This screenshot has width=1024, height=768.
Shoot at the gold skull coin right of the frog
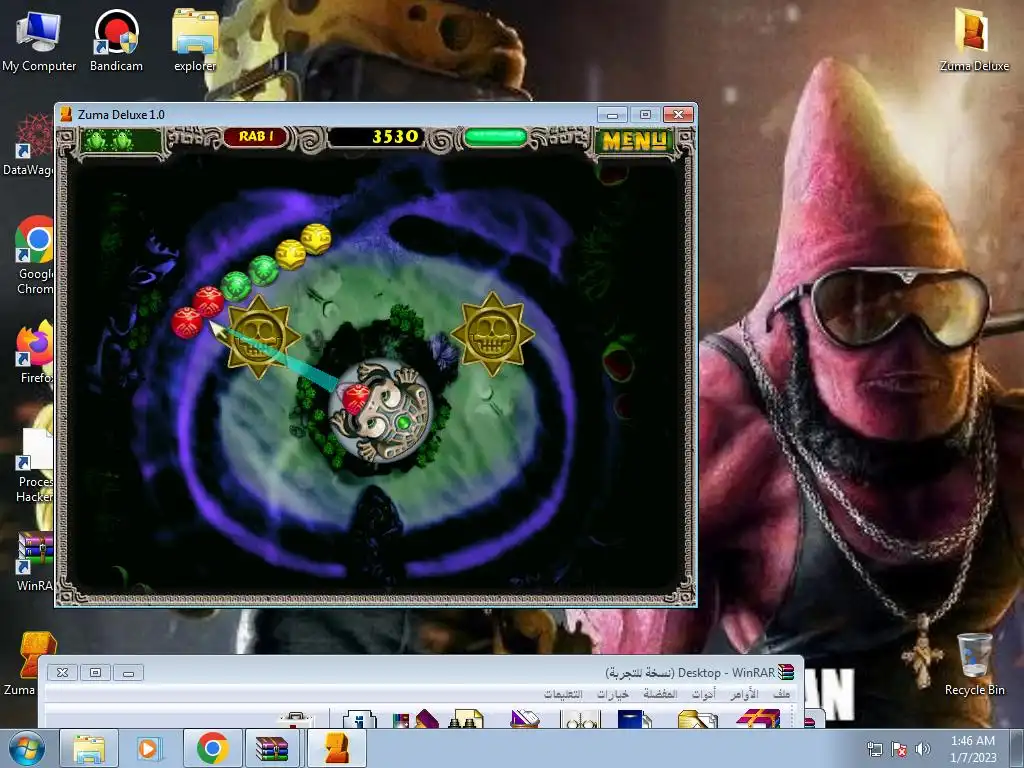pos(493,334)
